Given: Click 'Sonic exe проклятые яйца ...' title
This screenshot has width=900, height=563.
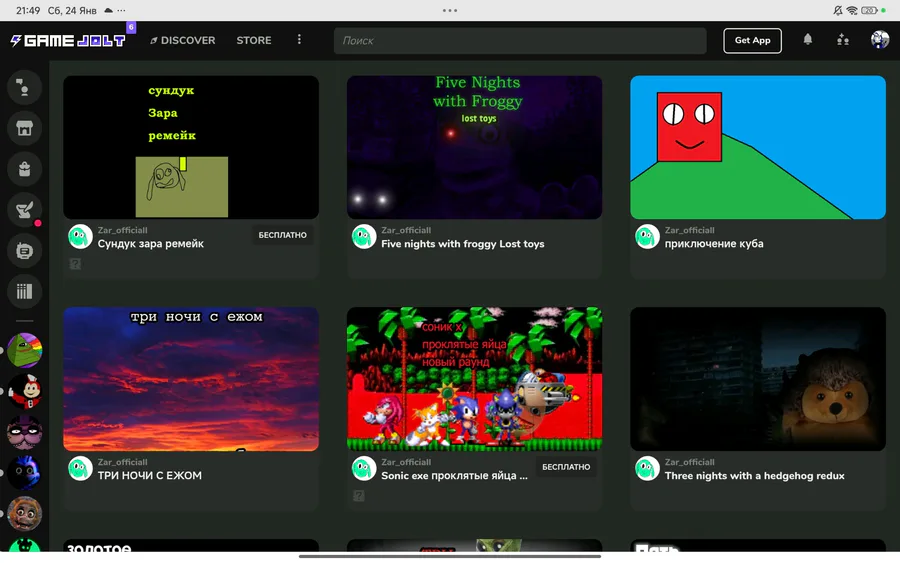Looking at the screenshot, I should (x=454, y=476).
